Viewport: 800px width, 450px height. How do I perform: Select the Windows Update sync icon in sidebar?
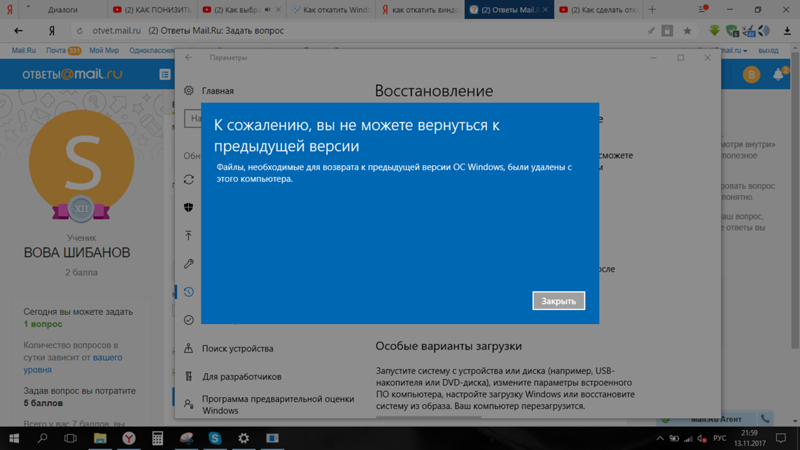(x=189, y=180)
